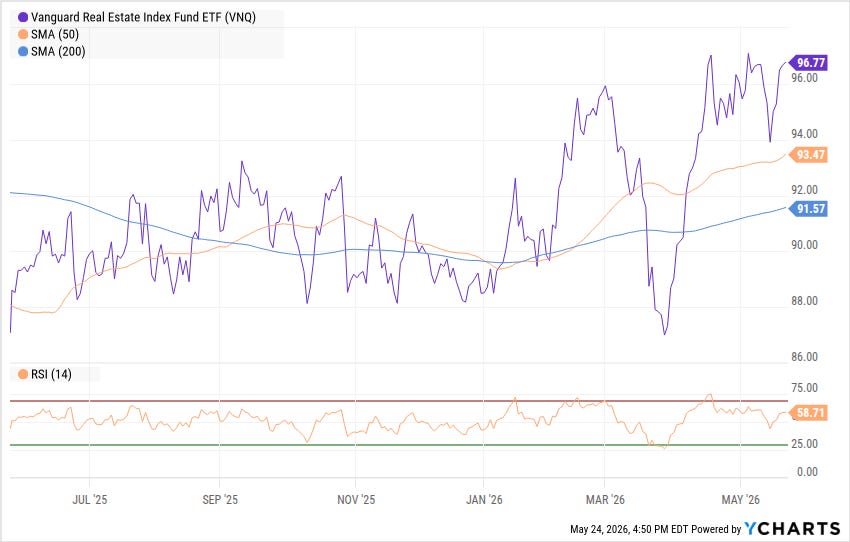
Task: Click the YCHARTS logo
Action: 793,528
